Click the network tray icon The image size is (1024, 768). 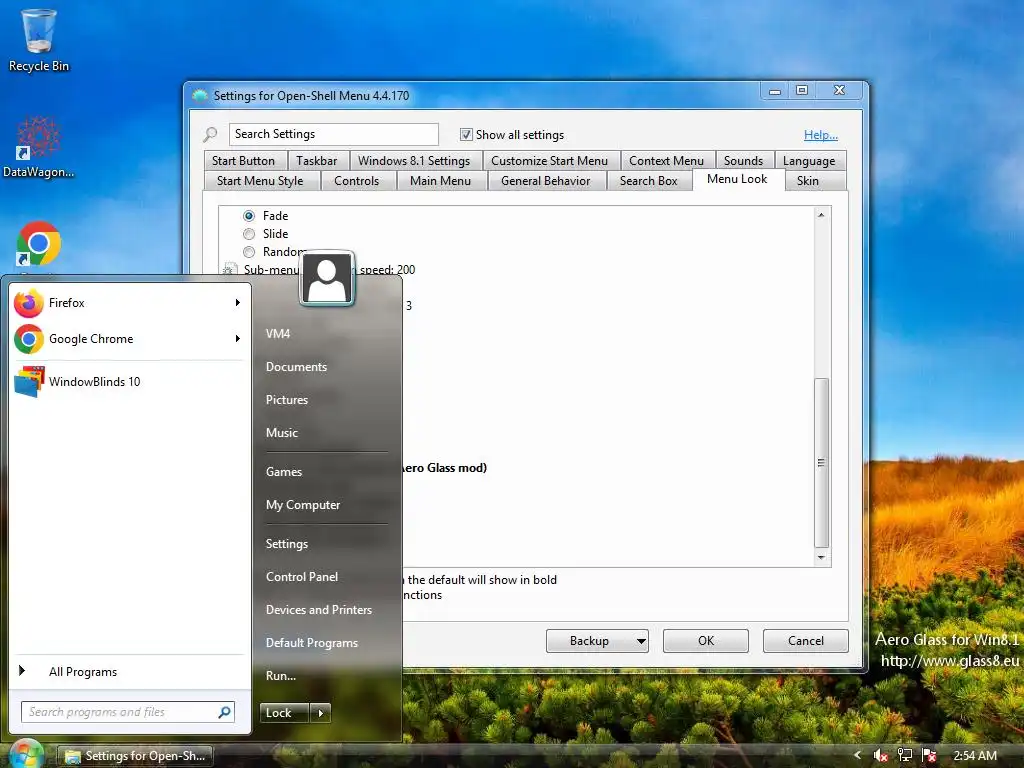point(904,756)
